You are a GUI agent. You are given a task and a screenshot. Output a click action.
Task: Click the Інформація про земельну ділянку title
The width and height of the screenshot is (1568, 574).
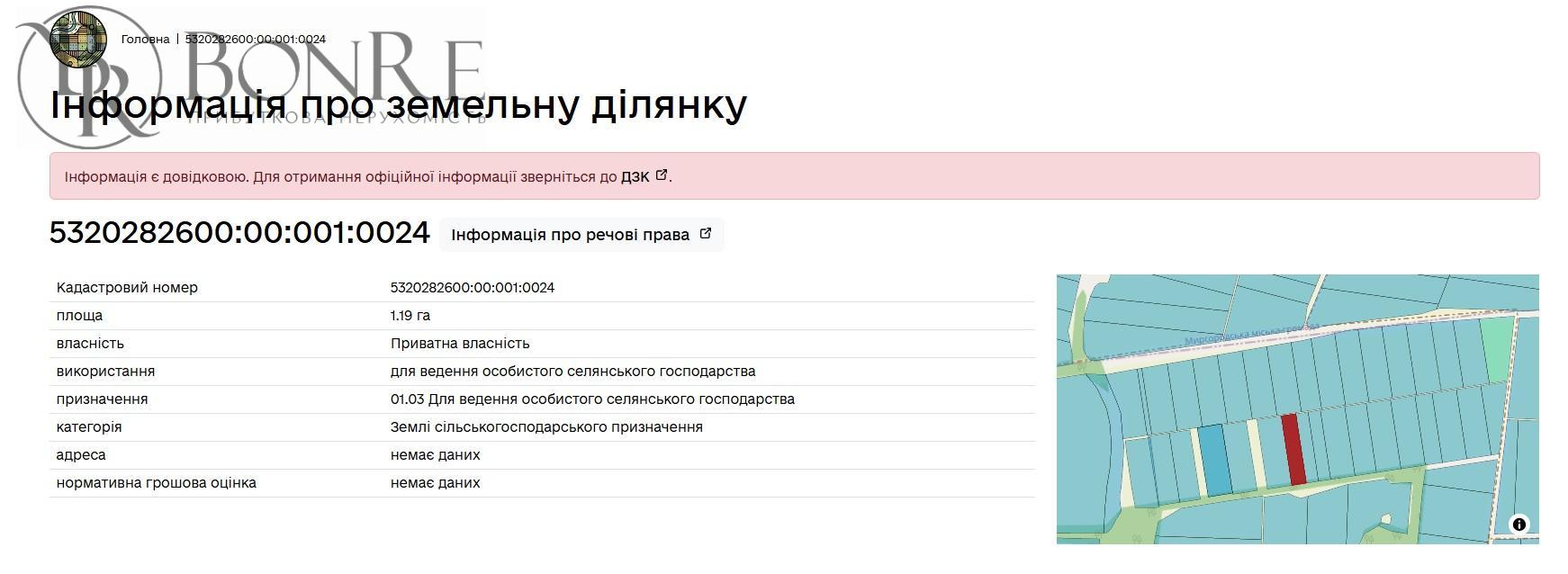click(398, 105)
